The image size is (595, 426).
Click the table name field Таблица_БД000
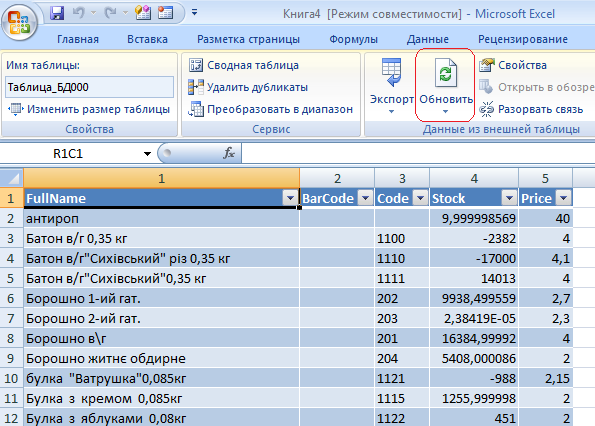[x=90, y=87]
